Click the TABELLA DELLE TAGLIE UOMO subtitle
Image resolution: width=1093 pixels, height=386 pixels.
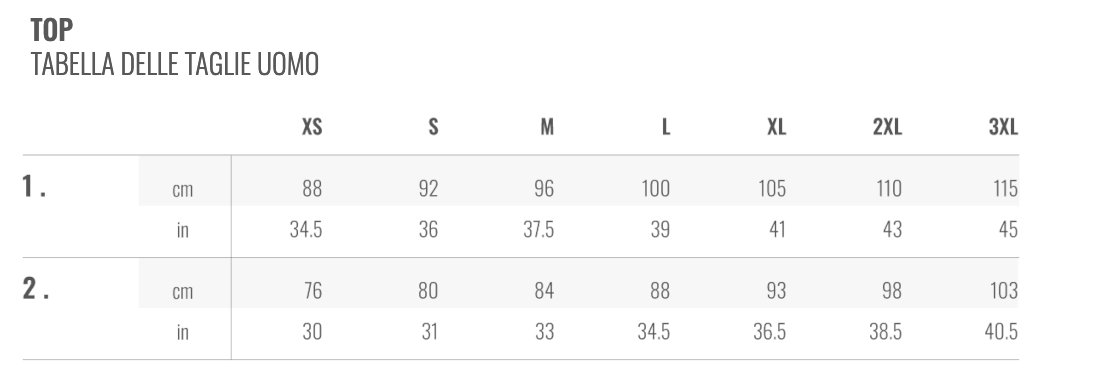(x=175, y=64)
